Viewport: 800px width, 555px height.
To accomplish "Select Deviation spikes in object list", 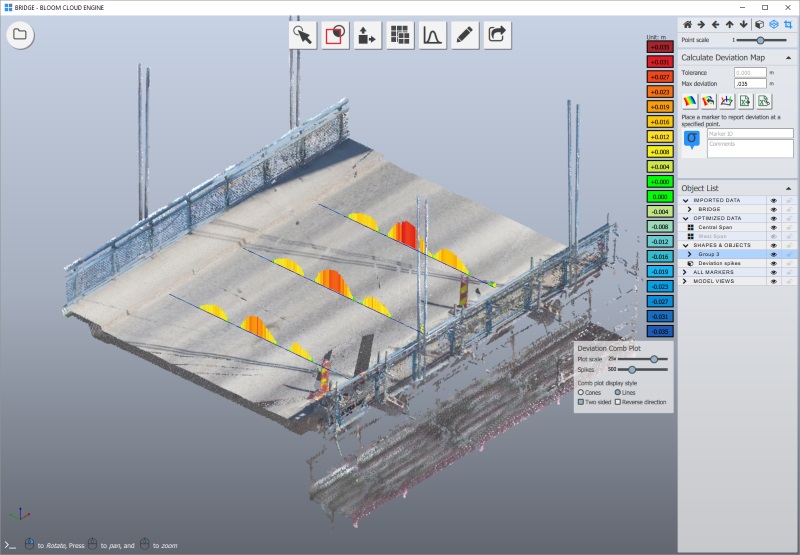I will 719,263.
